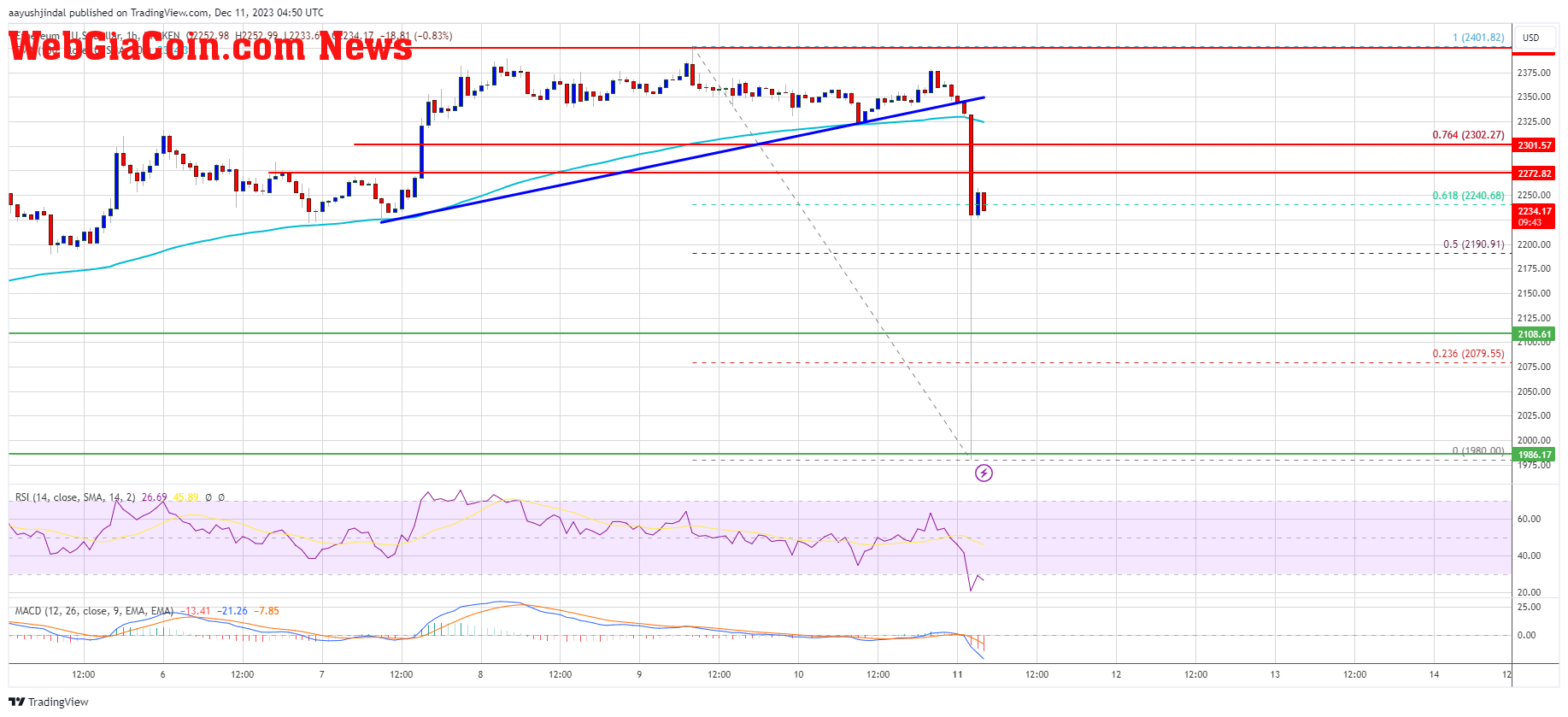Click the MACD scale value 25.00

tap(1529, 607)
